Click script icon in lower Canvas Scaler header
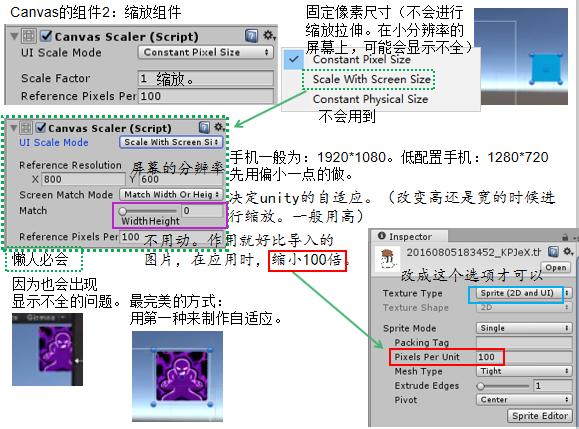579x429 pixels. click(x=26, y=128)
